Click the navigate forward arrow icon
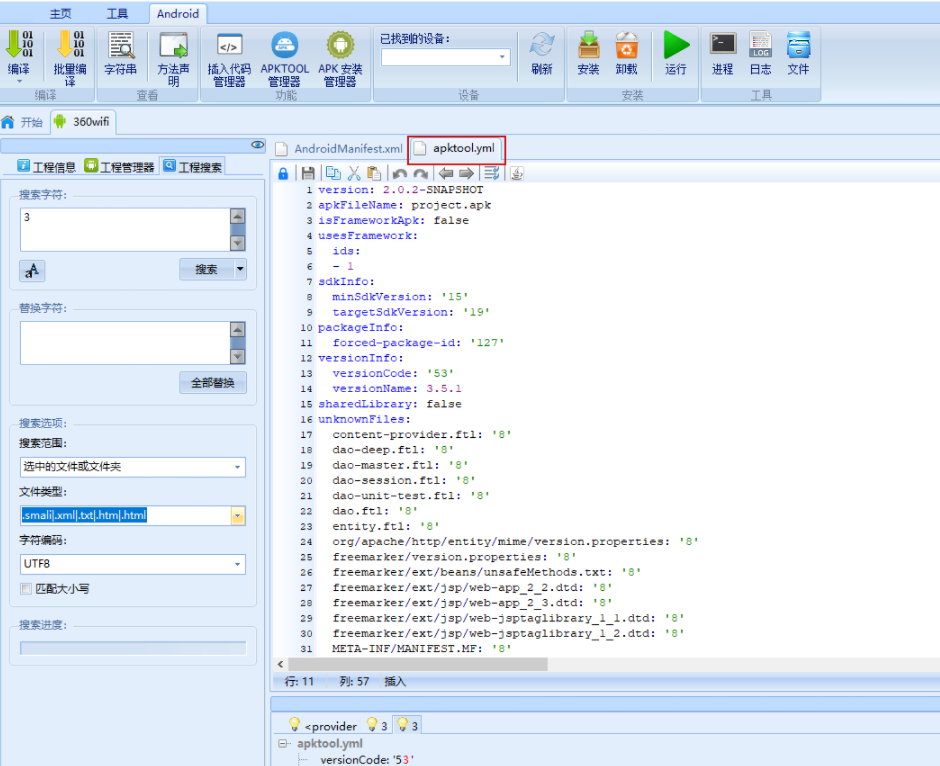 pos(466,174)
